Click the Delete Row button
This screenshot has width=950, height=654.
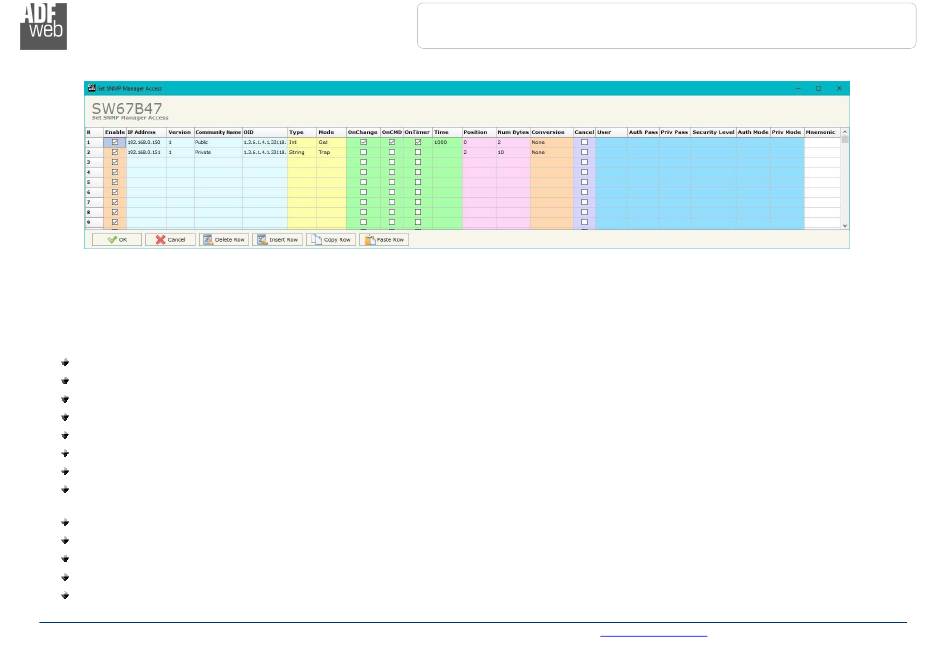(224, 240)
